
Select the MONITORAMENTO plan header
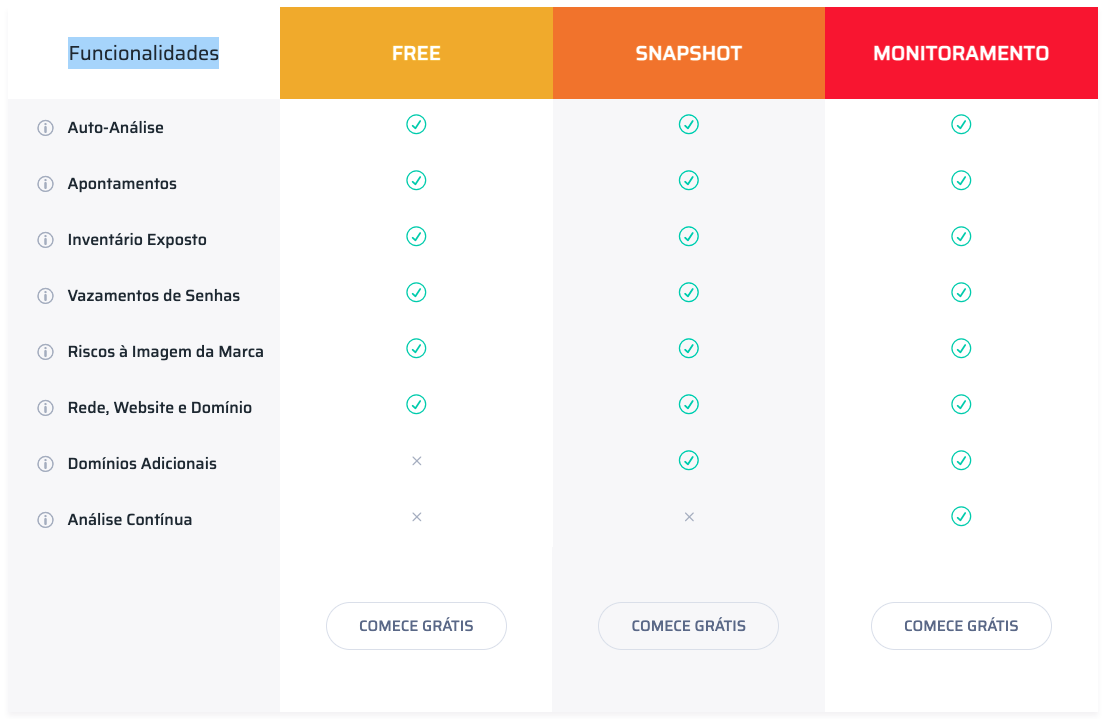tap(961, 53)
